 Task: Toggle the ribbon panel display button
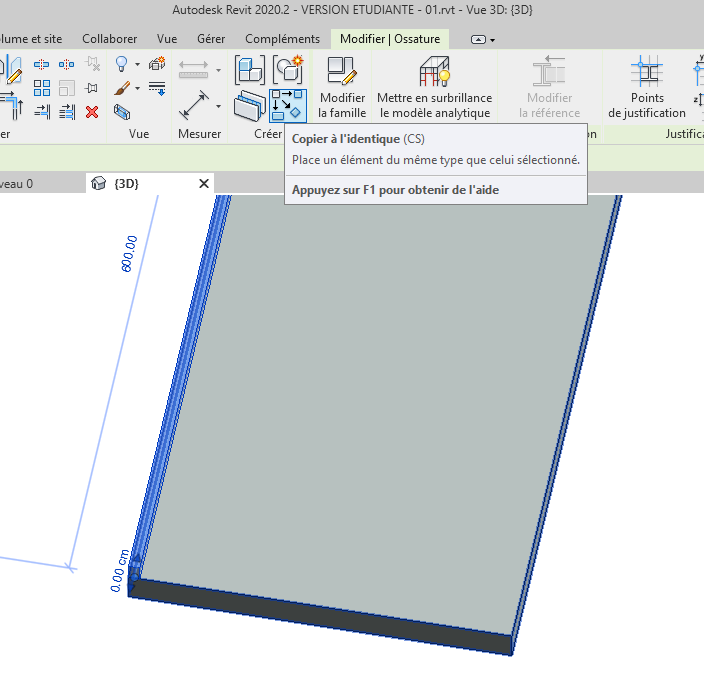click(x=478, y=40)
